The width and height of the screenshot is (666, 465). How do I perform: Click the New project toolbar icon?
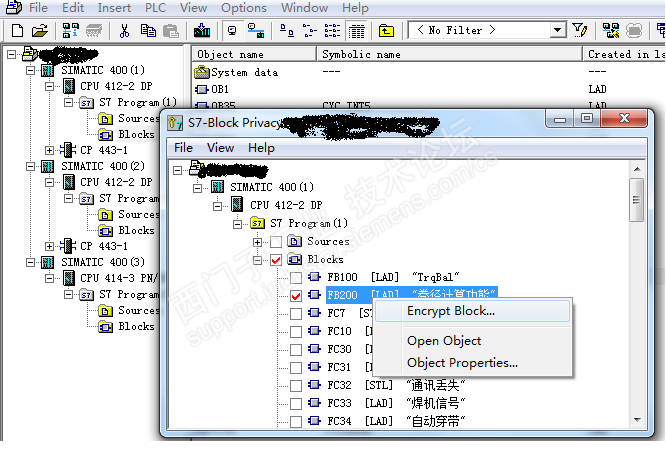(17, 31)
